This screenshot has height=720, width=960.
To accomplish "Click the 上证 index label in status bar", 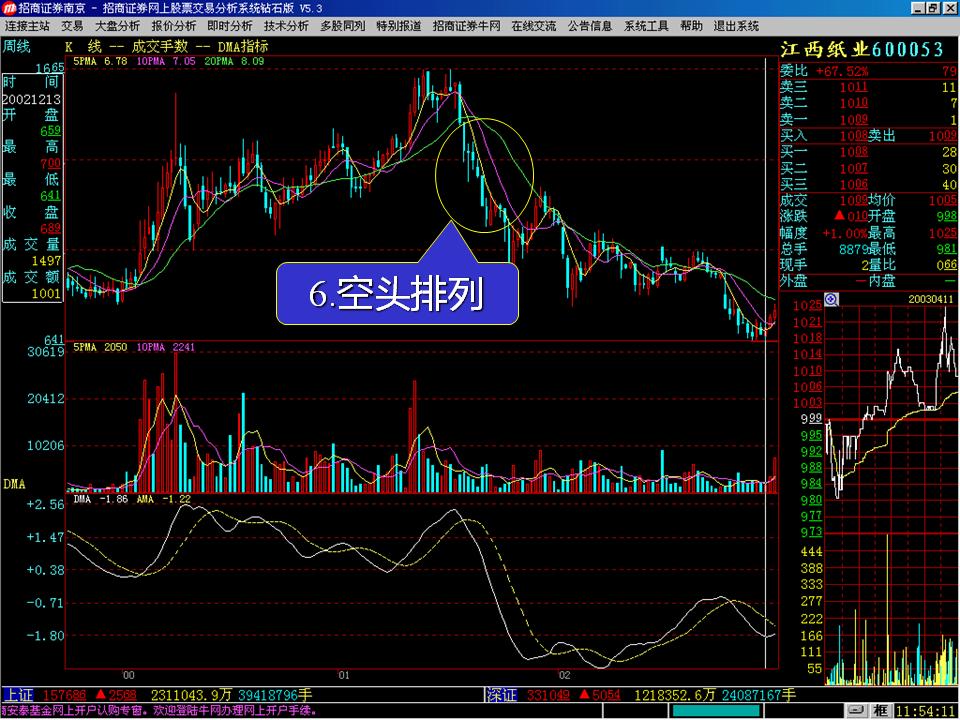I will [x=17, y=695].
